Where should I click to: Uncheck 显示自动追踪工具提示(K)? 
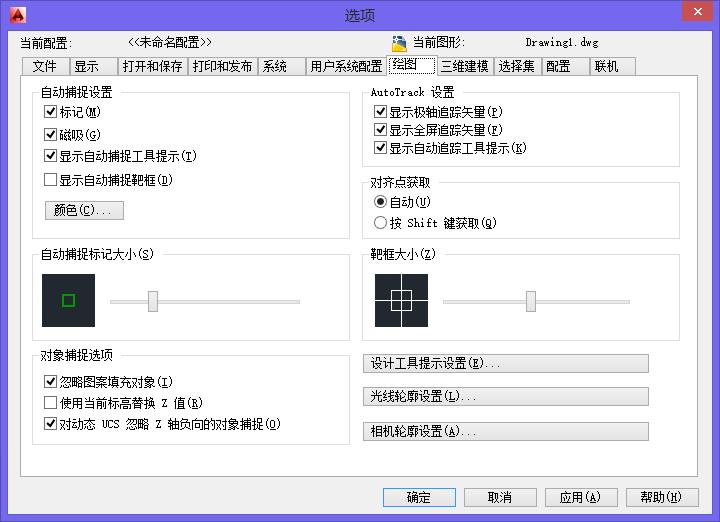pyautogui.click(x=380, y=148)
